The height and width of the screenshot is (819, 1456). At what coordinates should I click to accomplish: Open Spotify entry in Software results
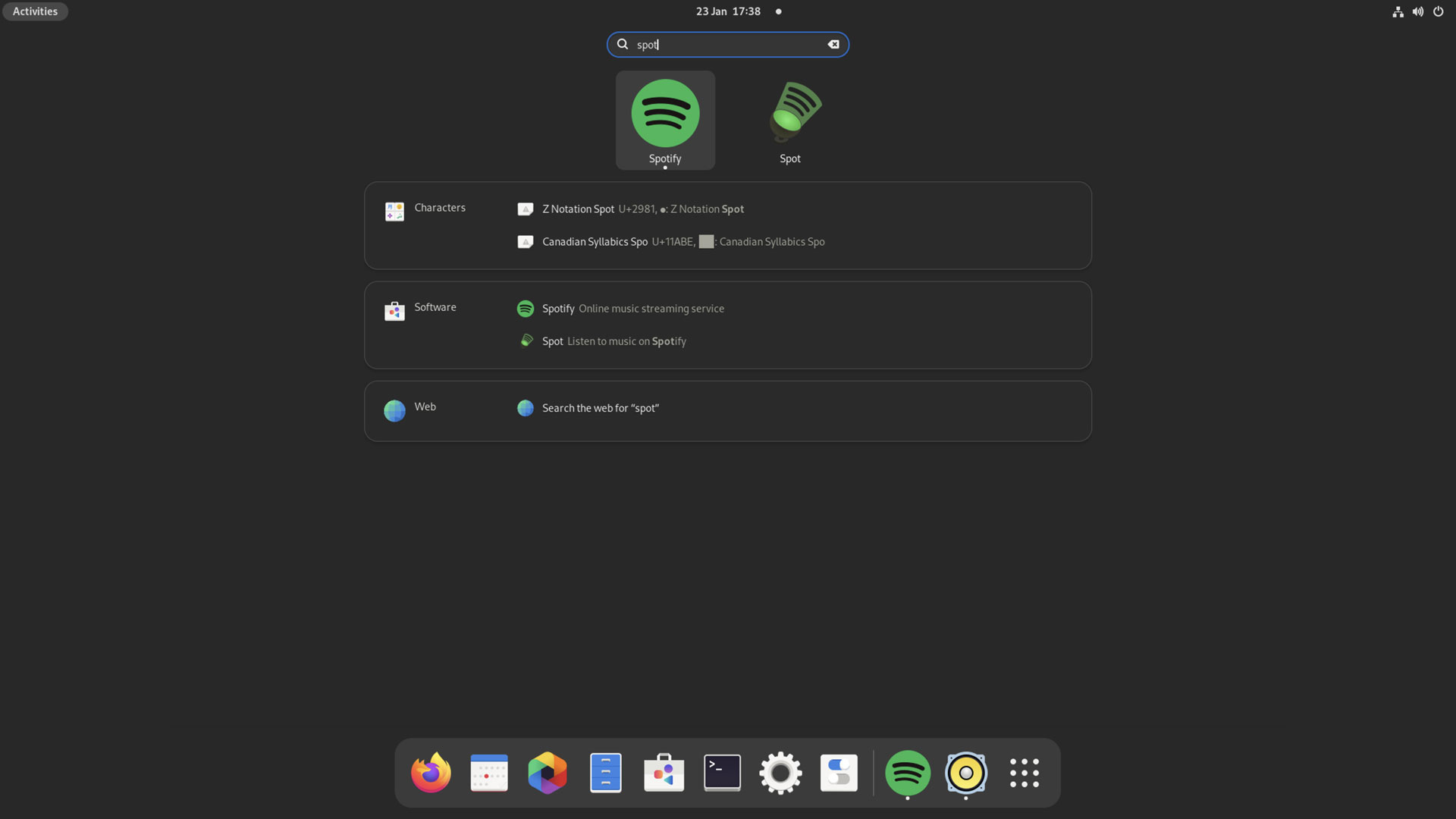click(x=558, y=309)
